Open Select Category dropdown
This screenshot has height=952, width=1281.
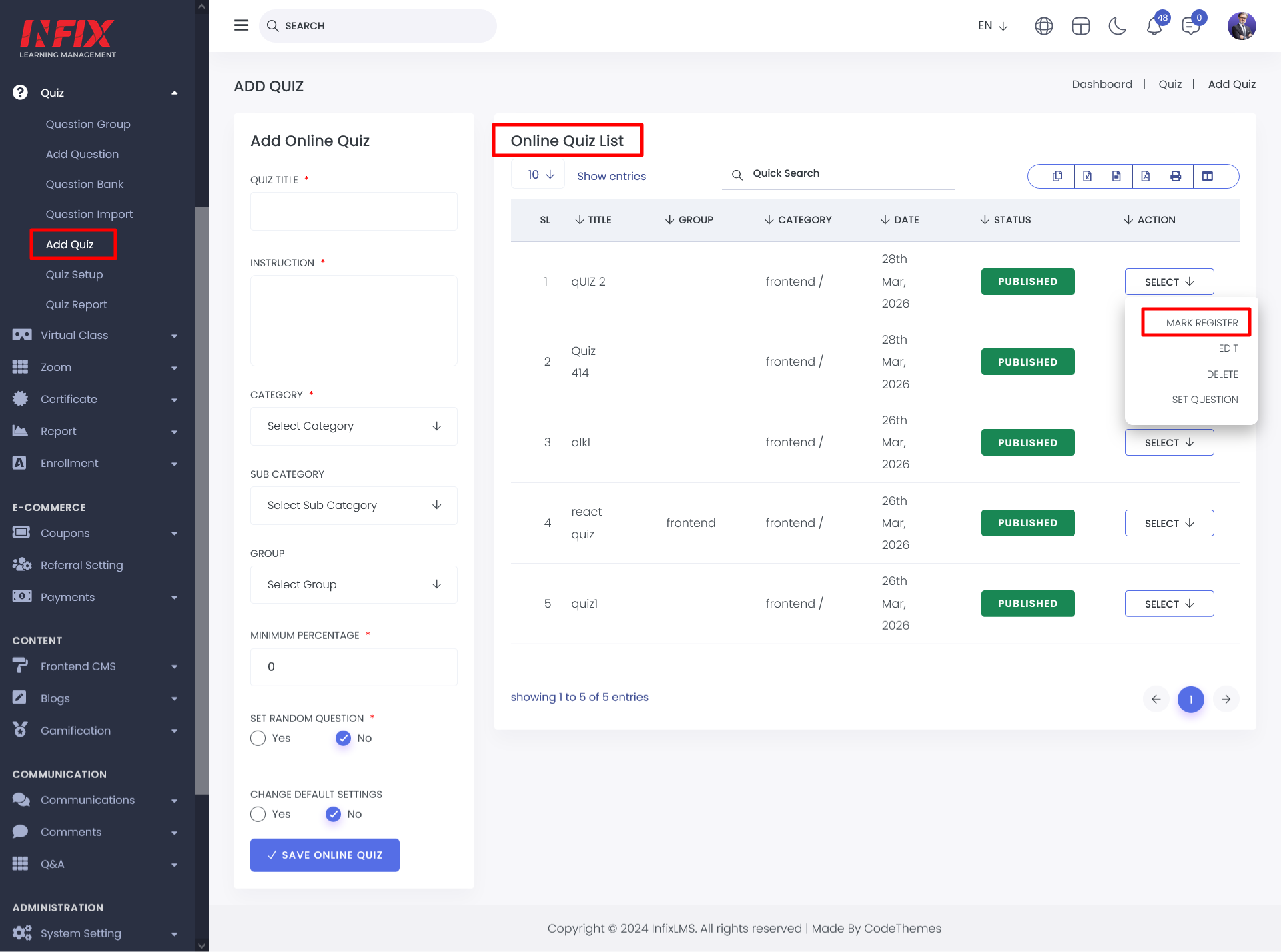tap(354, 426)
